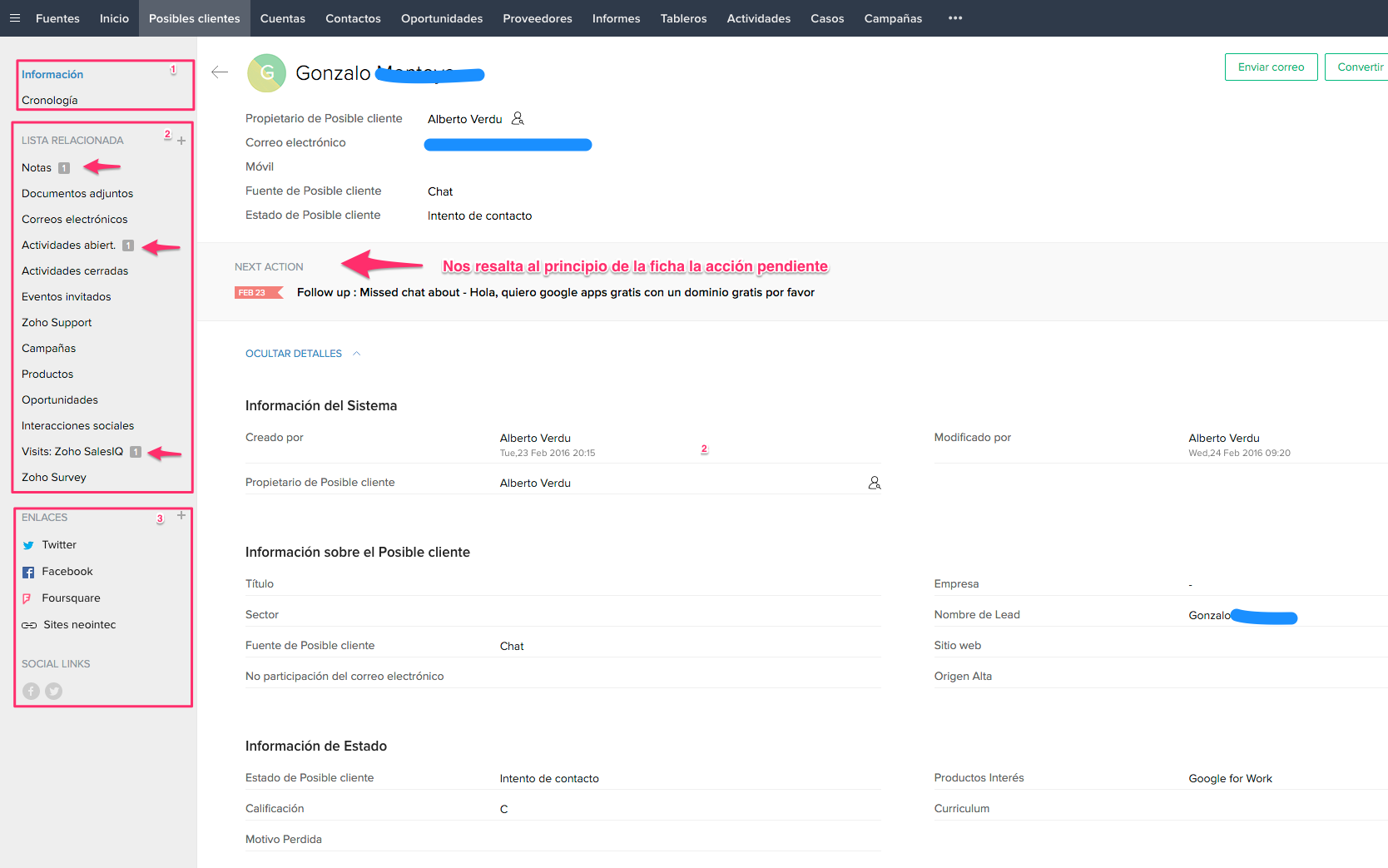The image size is (1388, 868).
Task: Click the Twitter icon under Enlaces
Action: (31, 544)
